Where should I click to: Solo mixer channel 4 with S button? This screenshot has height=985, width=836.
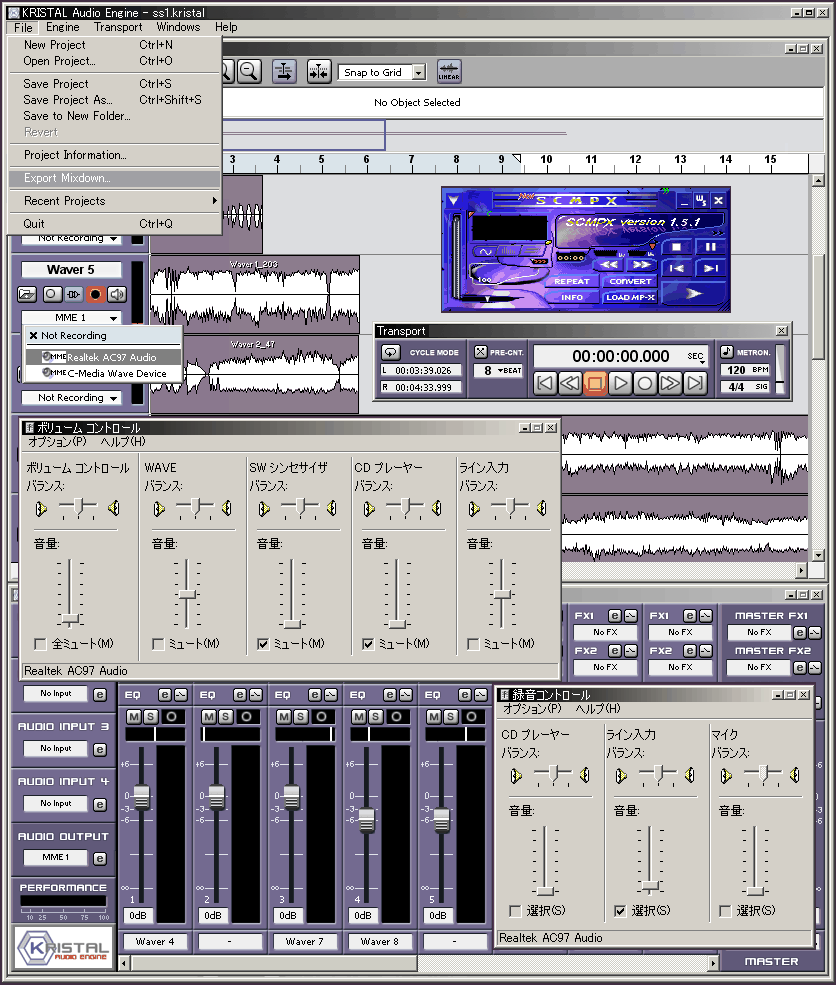(376, 716)
